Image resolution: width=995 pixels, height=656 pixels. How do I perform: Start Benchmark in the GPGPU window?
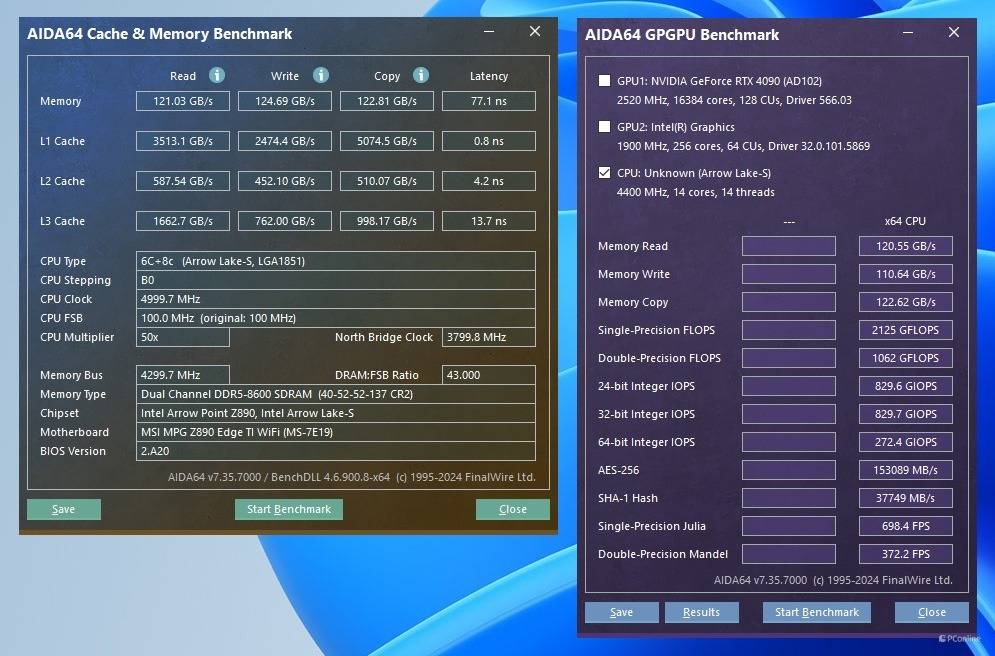click(x=817, y=612)
